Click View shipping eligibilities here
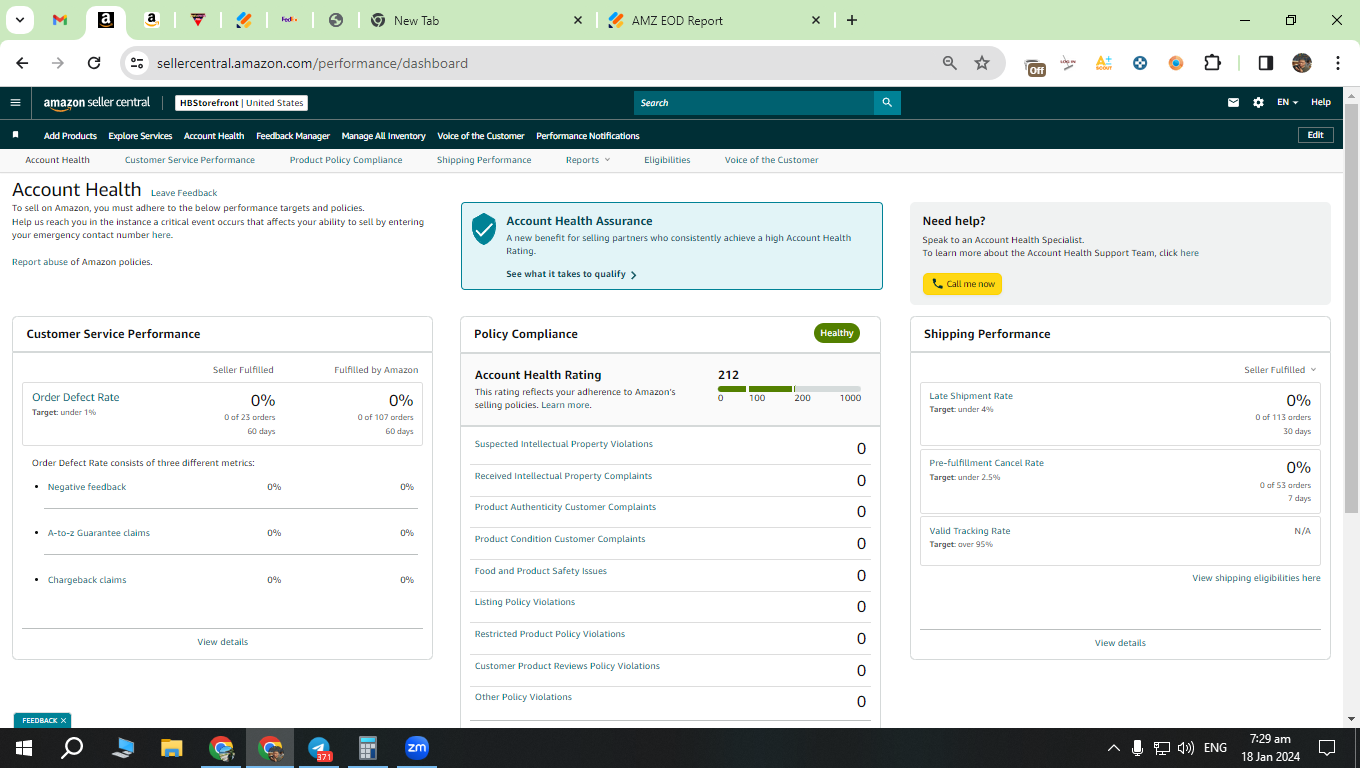1360x768 pixels. (1256, 578)
